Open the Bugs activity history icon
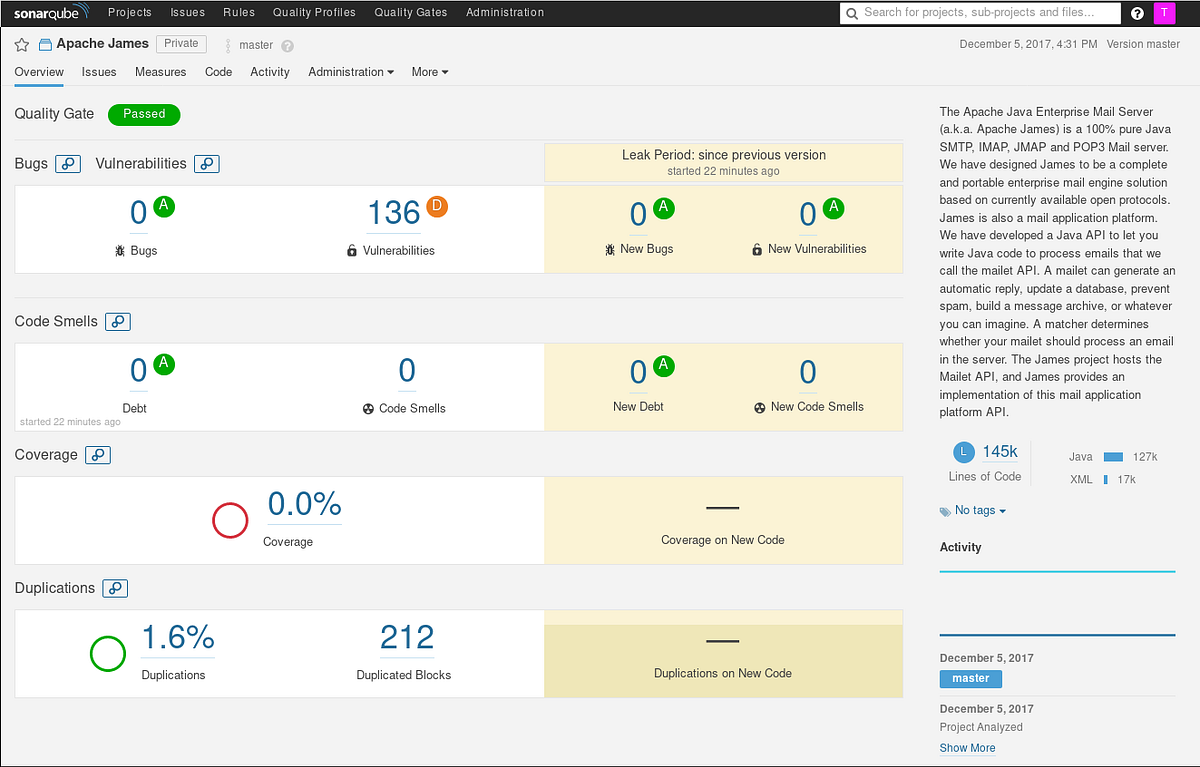1200x767 pixels. 68,163
